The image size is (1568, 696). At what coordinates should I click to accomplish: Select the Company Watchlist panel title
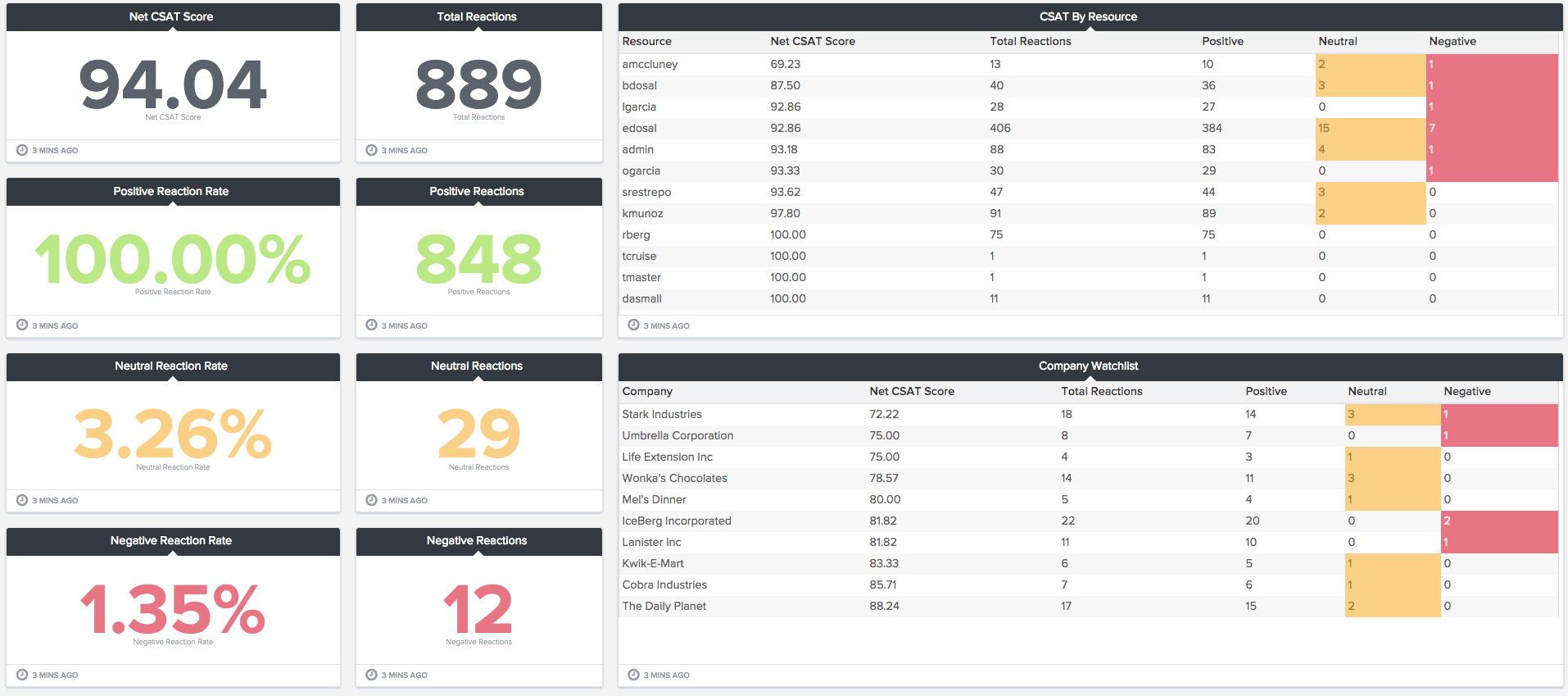[x=1088, y=366]
